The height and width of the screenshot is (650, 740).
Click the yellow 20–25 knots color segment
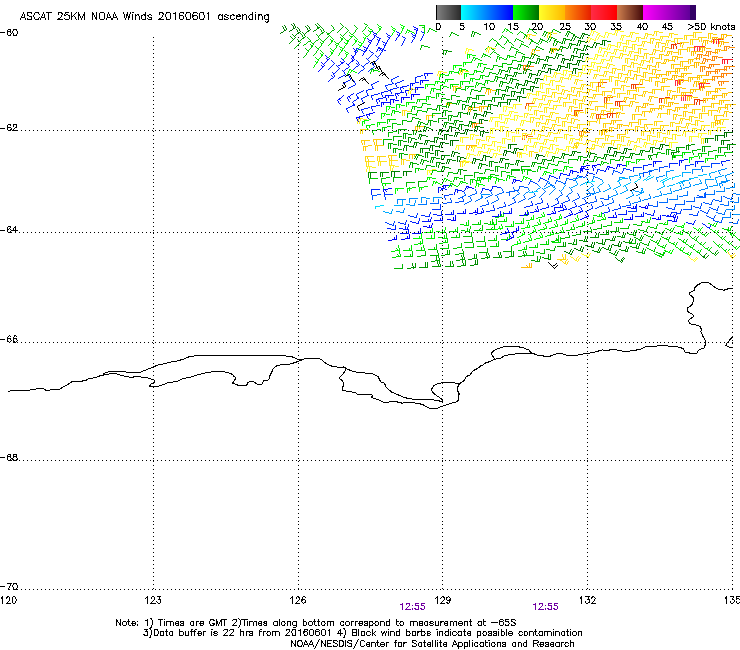[x=552, y=12]
